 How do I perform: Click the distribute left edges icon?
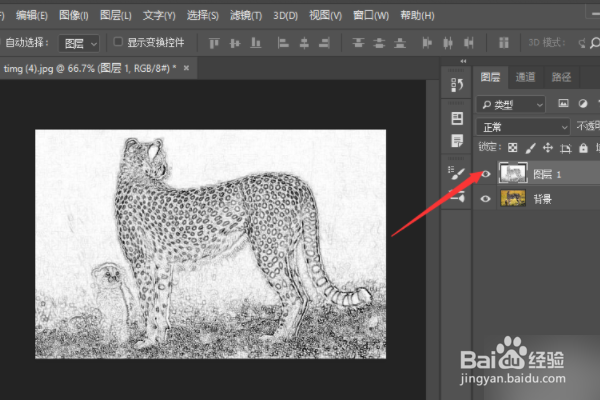point(427,43)
